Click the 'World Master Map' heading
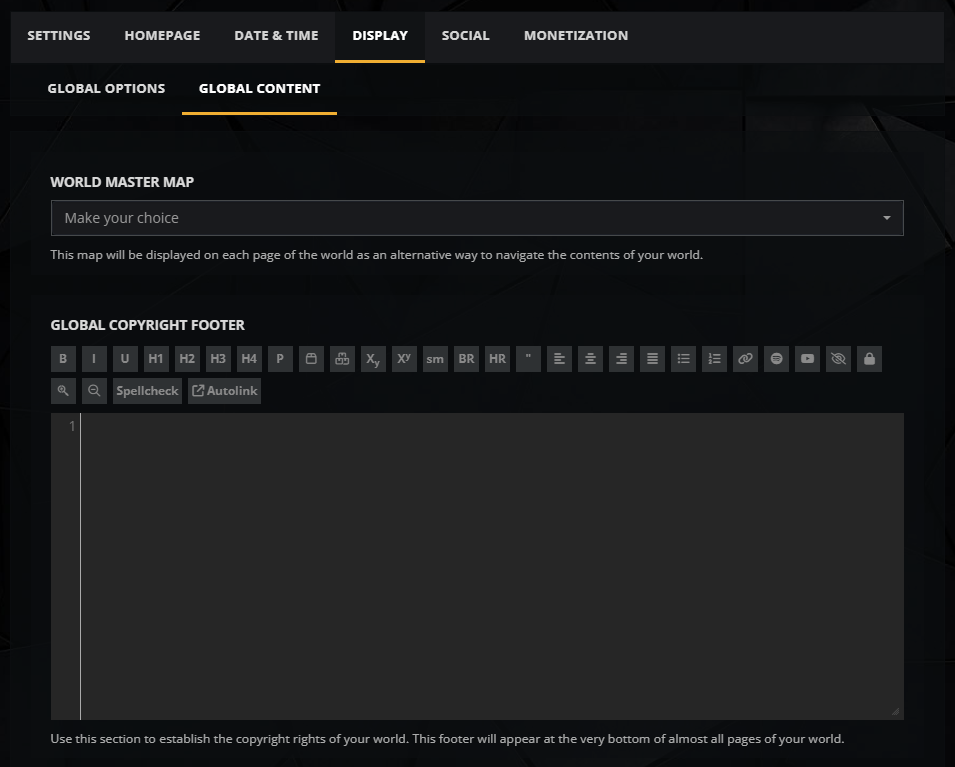This screenshot has height=767, width=955. tap(122, 182)
